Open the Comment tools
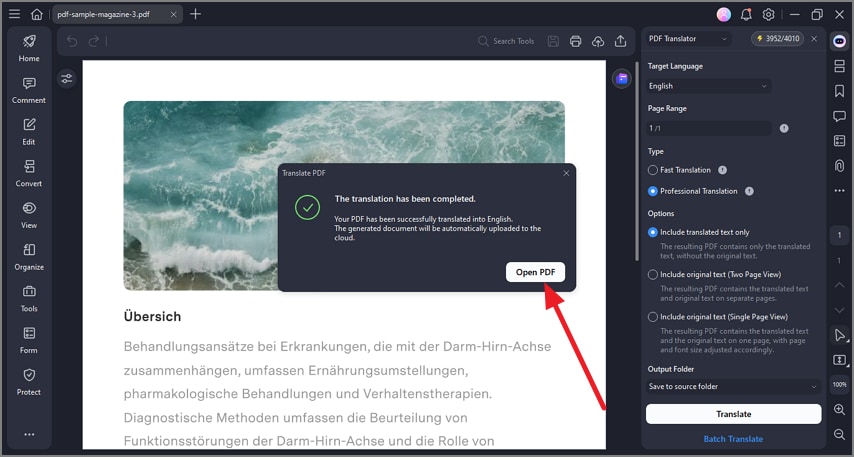The image size is (854, 457). [x=29, y=90]
